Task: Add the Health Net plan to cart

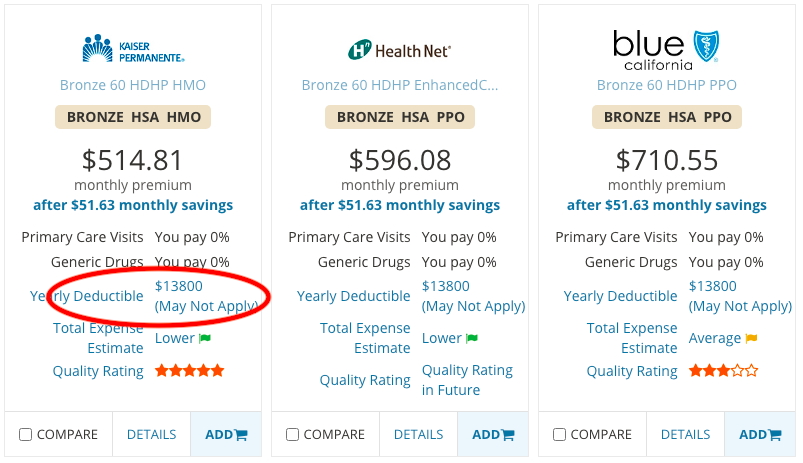Action: click(492, 435)
